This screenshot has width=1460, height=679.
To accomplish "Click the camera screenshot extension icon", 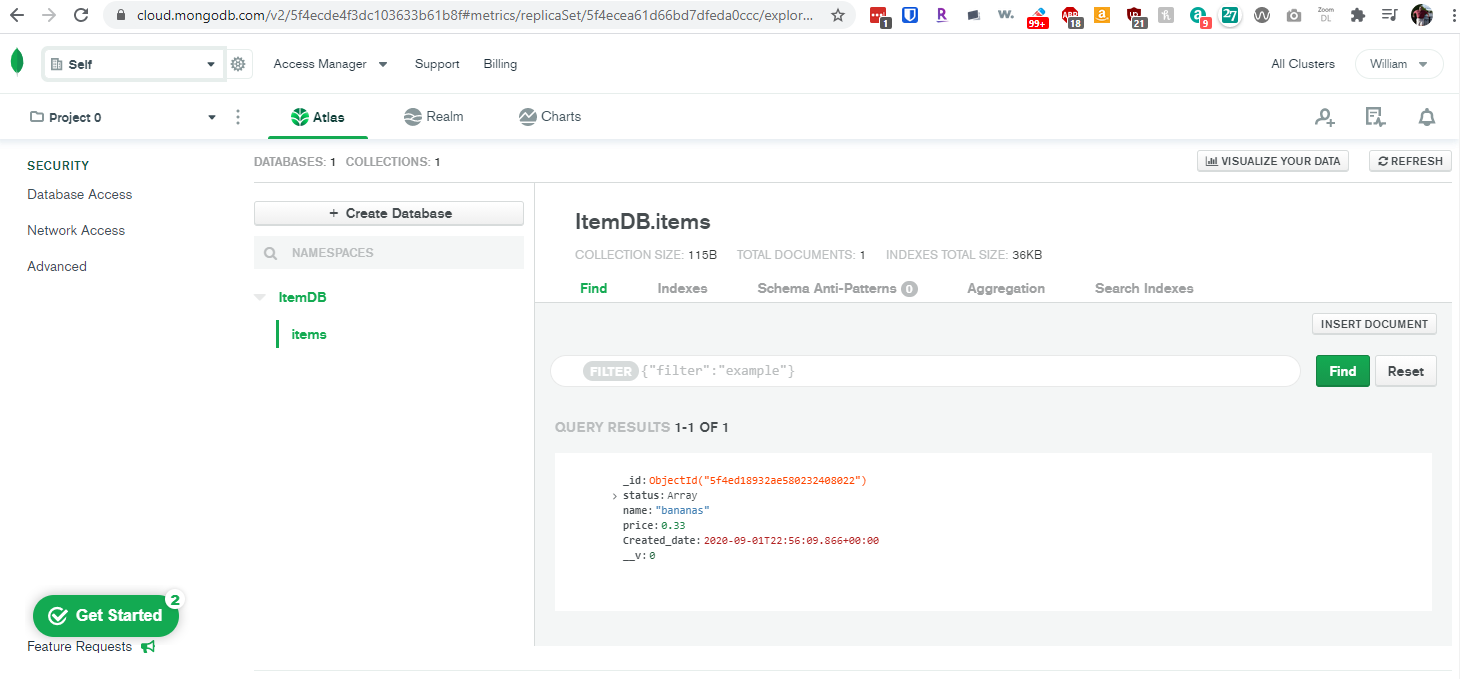I will pyautogui.click(x=1294, y=15).
